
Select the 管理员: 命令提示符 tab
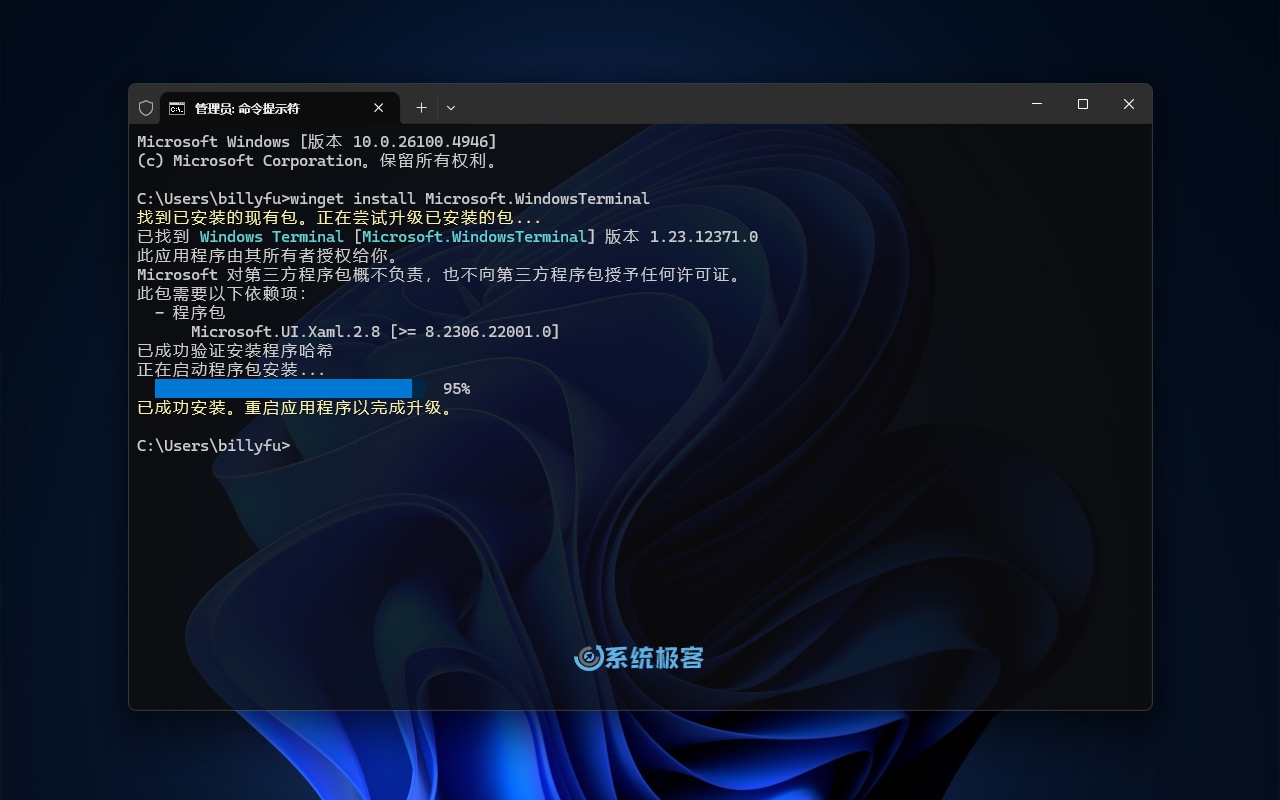click(280, 108)
